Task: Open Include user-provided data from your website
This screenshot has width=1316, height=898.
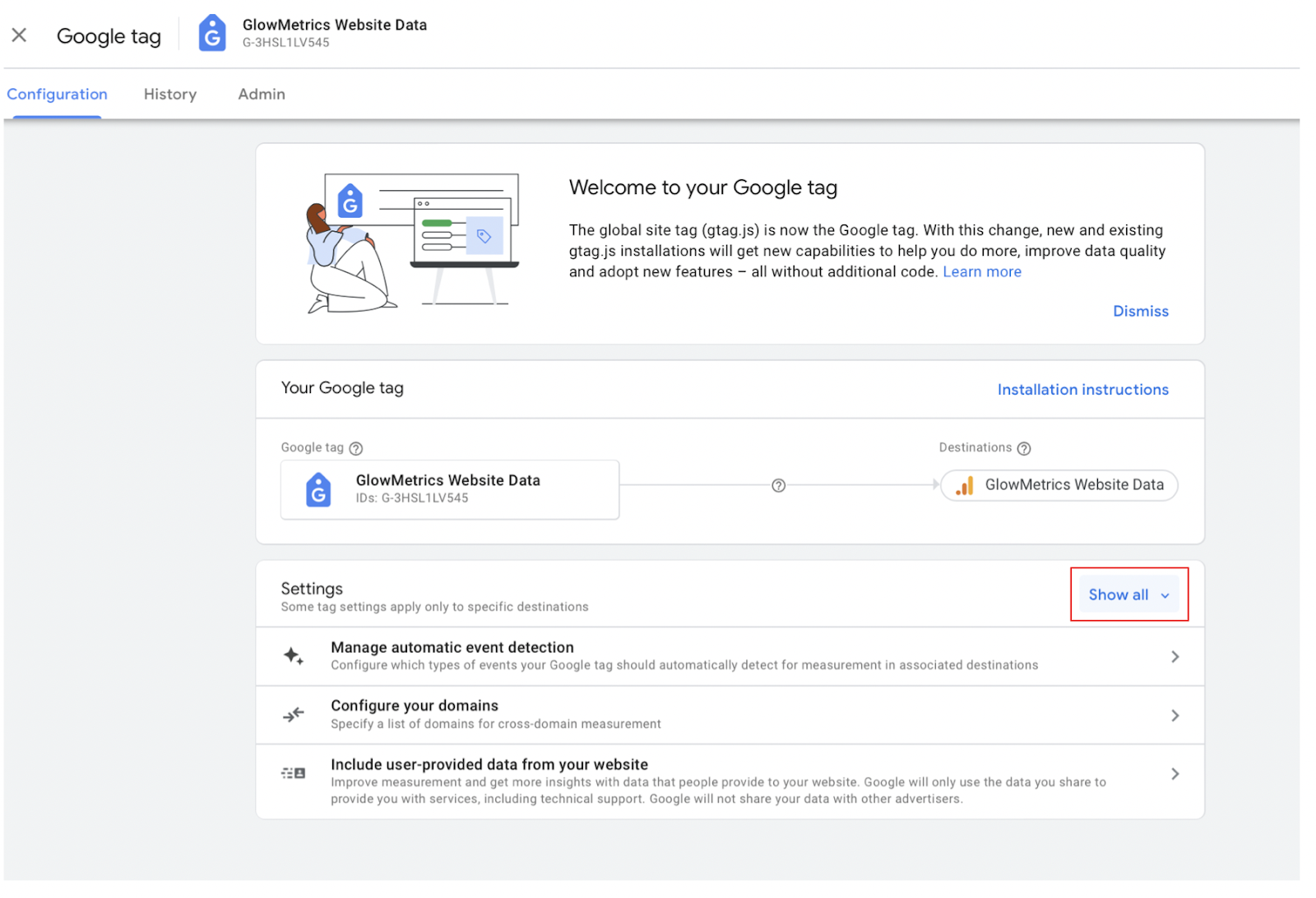Action: (x=730, y=781)
